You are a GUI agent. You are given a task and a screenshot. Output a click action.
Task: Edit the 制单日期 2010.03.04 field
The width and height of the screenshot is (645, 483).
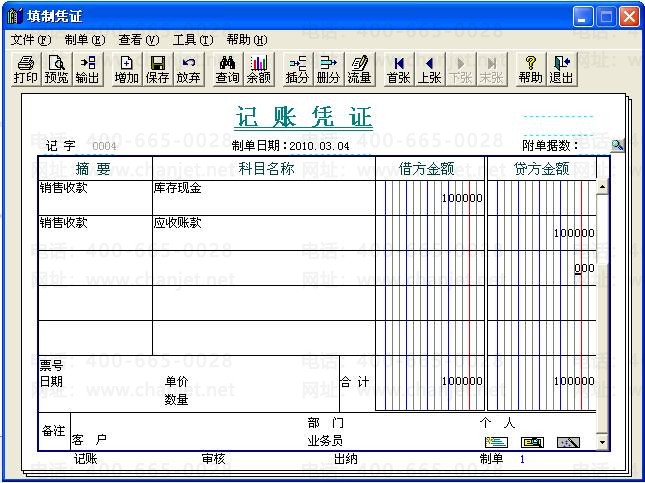(319, 146)
